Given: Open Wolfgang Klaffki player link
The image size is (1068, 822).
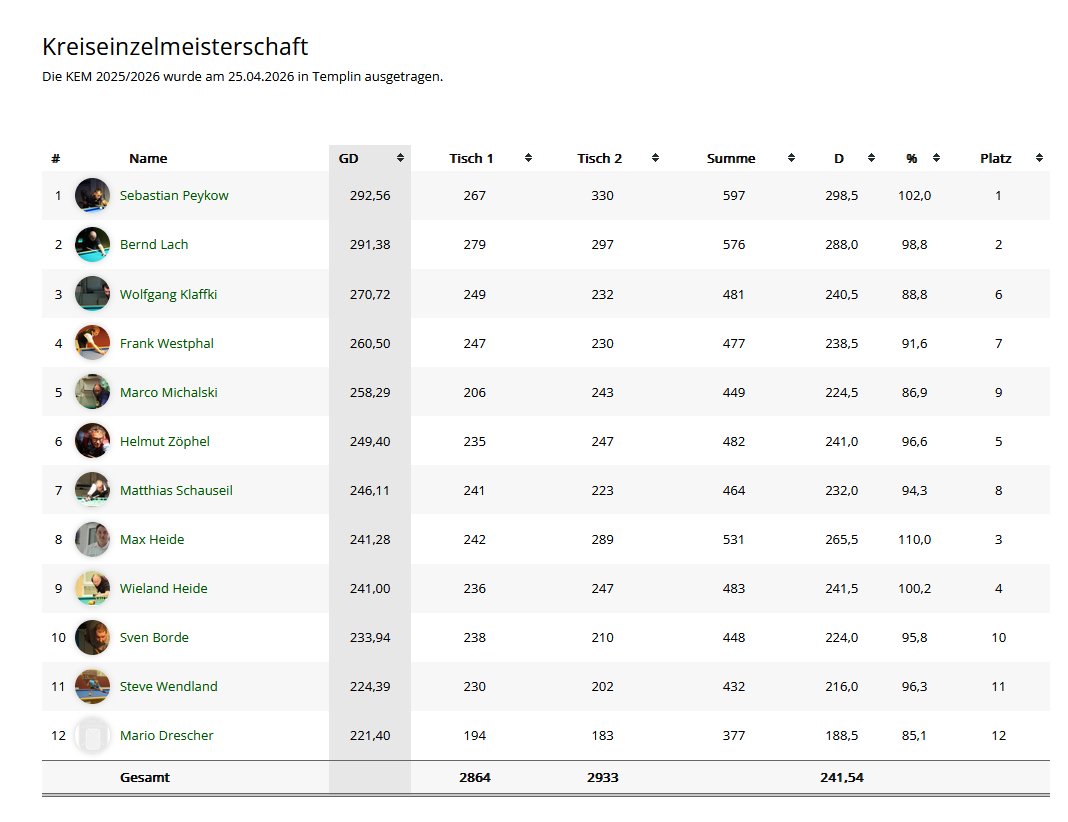Looking at the screenshot, I should tap(168, 294).
